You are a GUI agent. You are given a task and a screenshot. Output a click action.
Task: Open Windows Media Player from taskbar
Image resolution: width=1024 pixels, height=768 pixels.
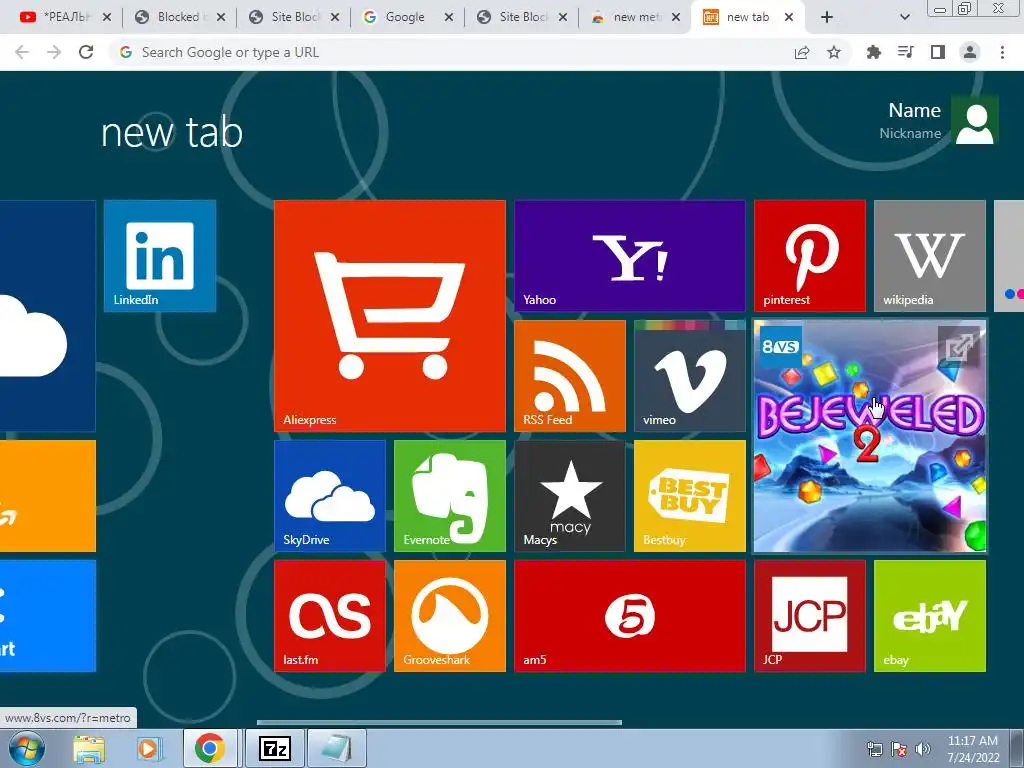pos(148,748)
